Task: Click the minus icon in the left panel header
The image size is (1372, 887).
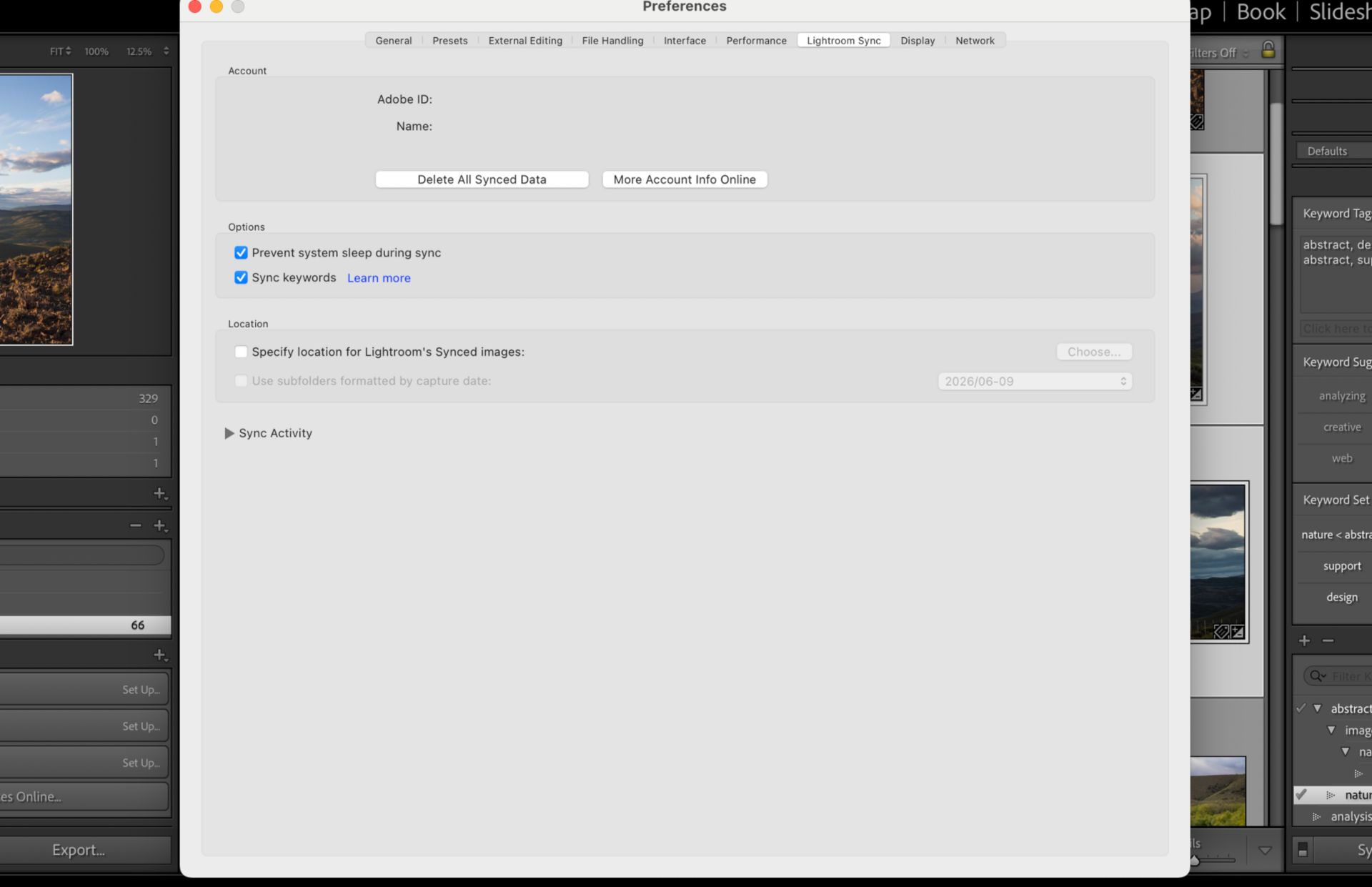Action: [x=136, y=525]
